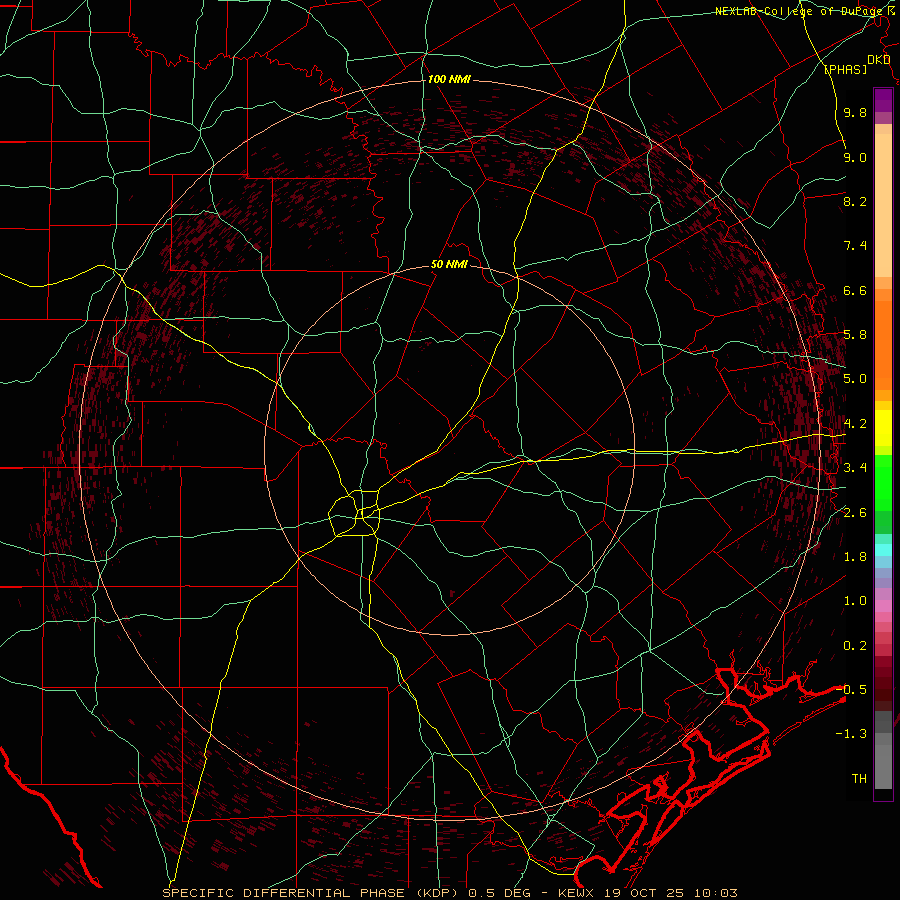Screen dimensions: 900x900
Task: Select the DKD label above the color scale
Action: [879, 60]
